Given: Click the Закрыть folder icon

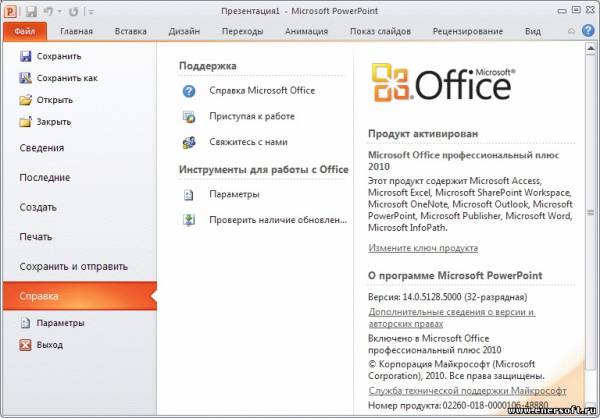Looking at the screenshot, I should 25,122.
